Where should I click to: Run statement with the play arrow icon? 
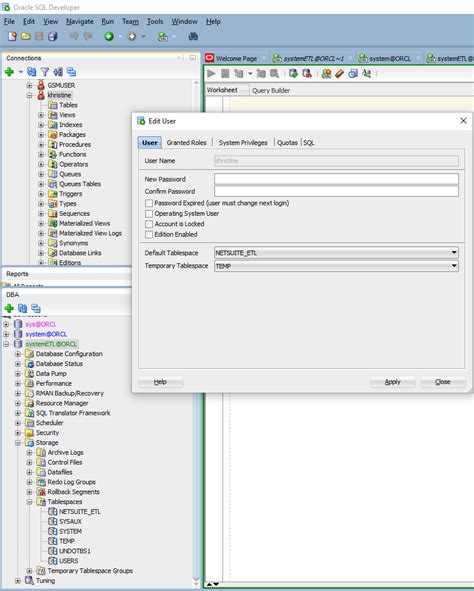pyautogui.click(x=211, y=73)
